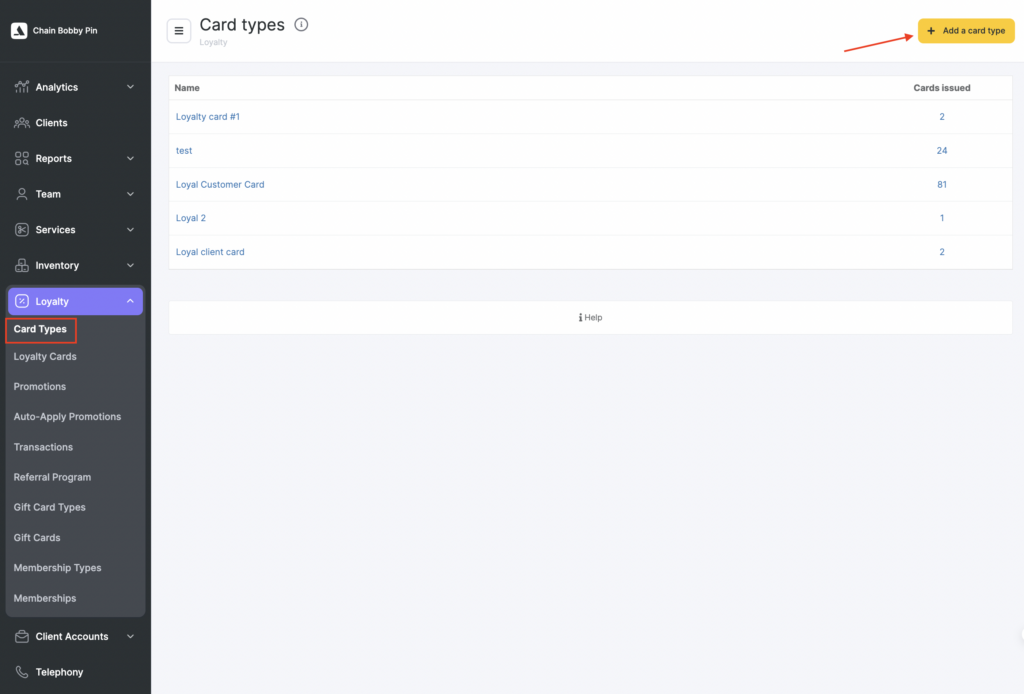
Task: Open the Loyal Customer Card link
Action: 220,185
